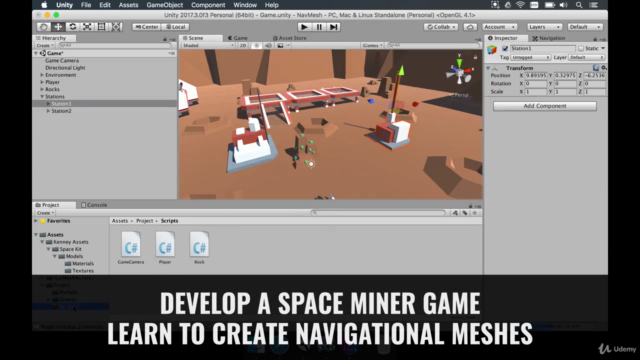Viewport: 640px width, 360px height.
Task: Open the Shaded draw mode dropdown
Action: click(208, 45)
